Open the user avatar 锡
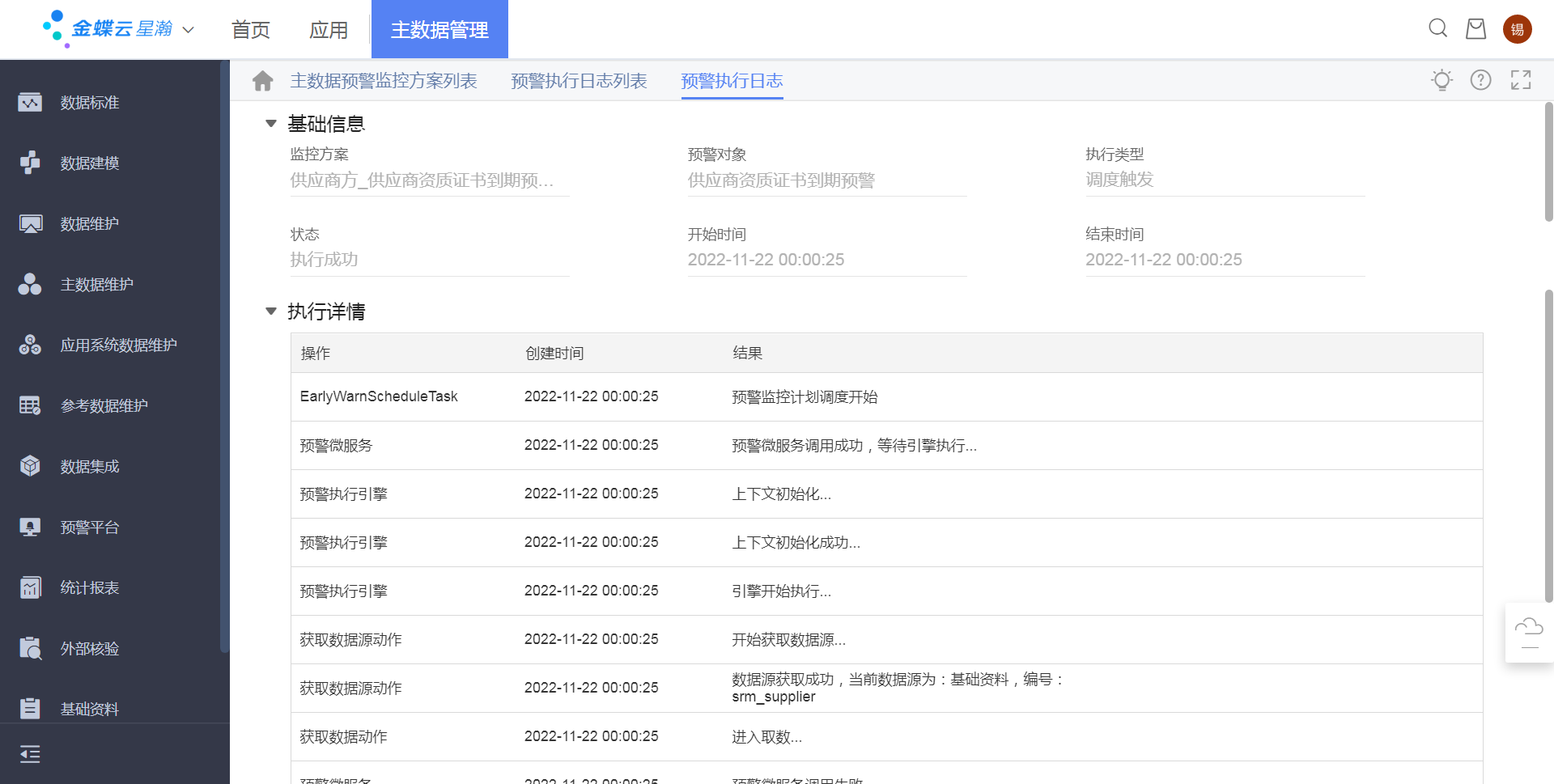 [x=1517, y=29]
